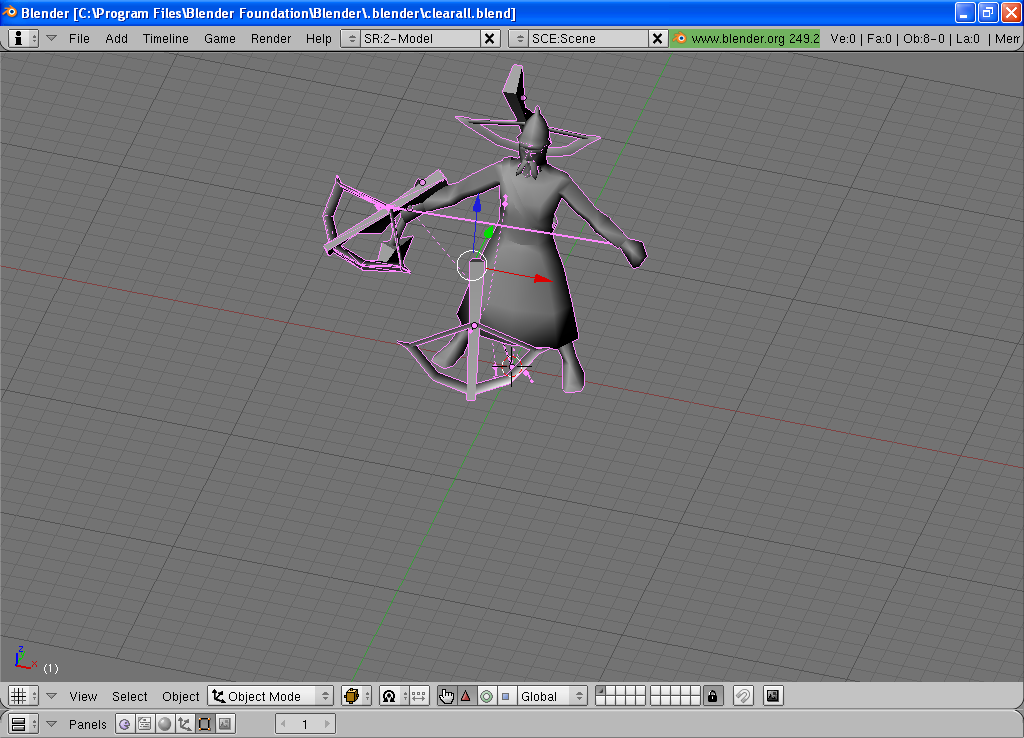Open the pivot point selector

(x=394, y=696)
